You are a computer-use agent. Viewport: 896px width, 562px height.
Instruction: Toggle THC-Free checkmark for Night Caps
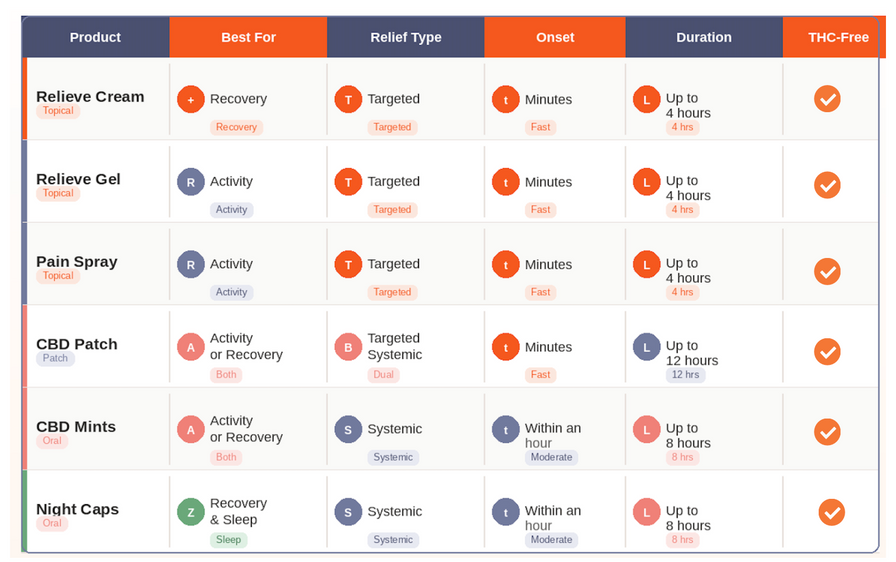click(832, 512)
